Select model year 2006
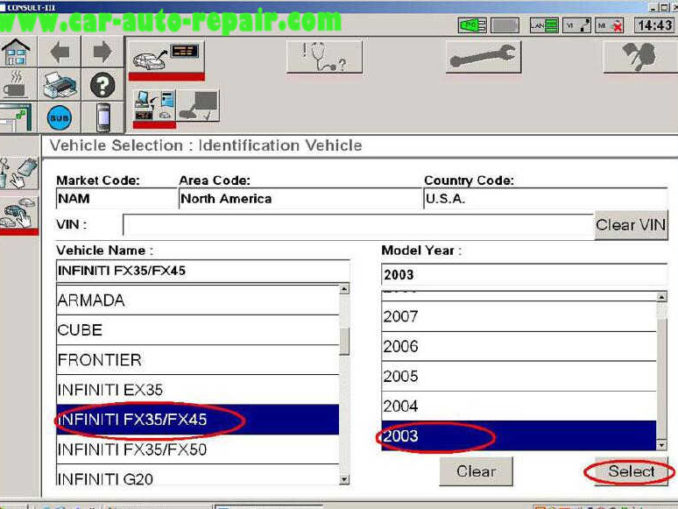678x509 pixels. (x=519, y=346)
